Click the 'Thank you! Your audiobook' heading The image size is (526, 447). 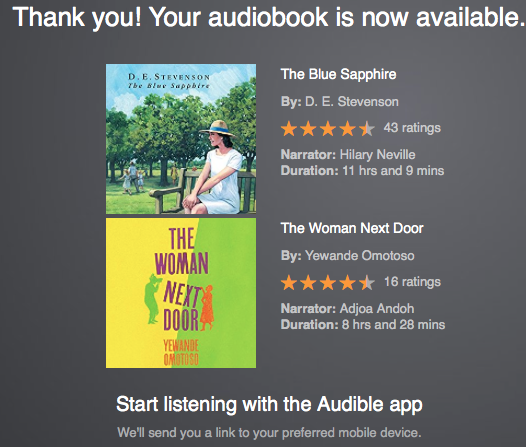(x=269, y=17)
